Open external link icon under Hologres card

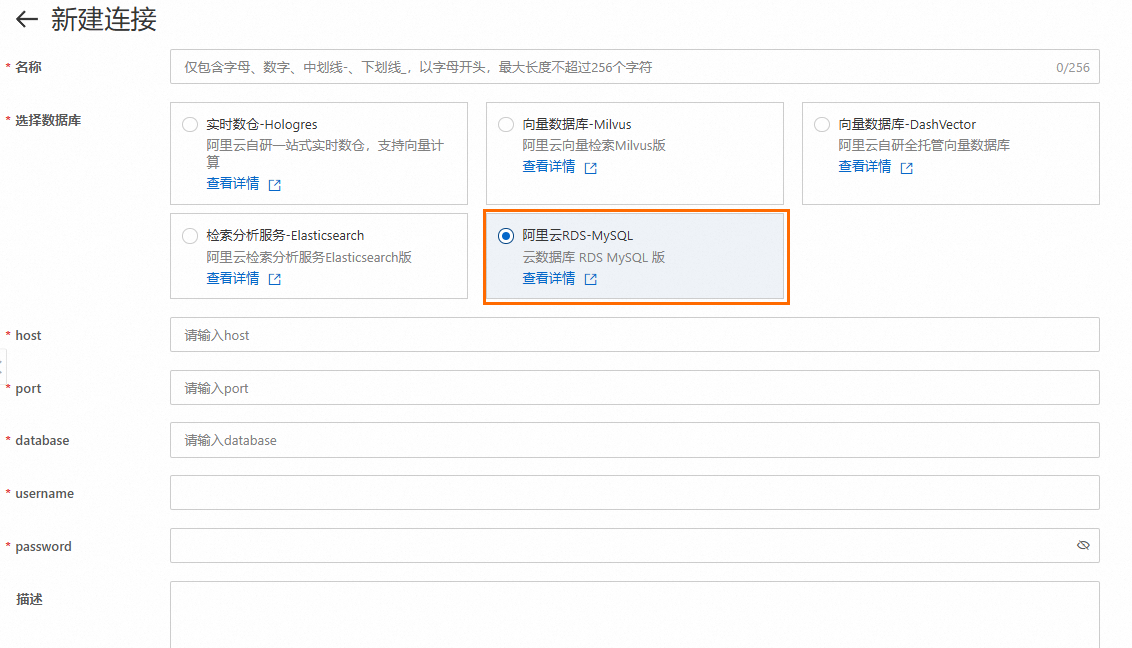[x=274, y=185]
